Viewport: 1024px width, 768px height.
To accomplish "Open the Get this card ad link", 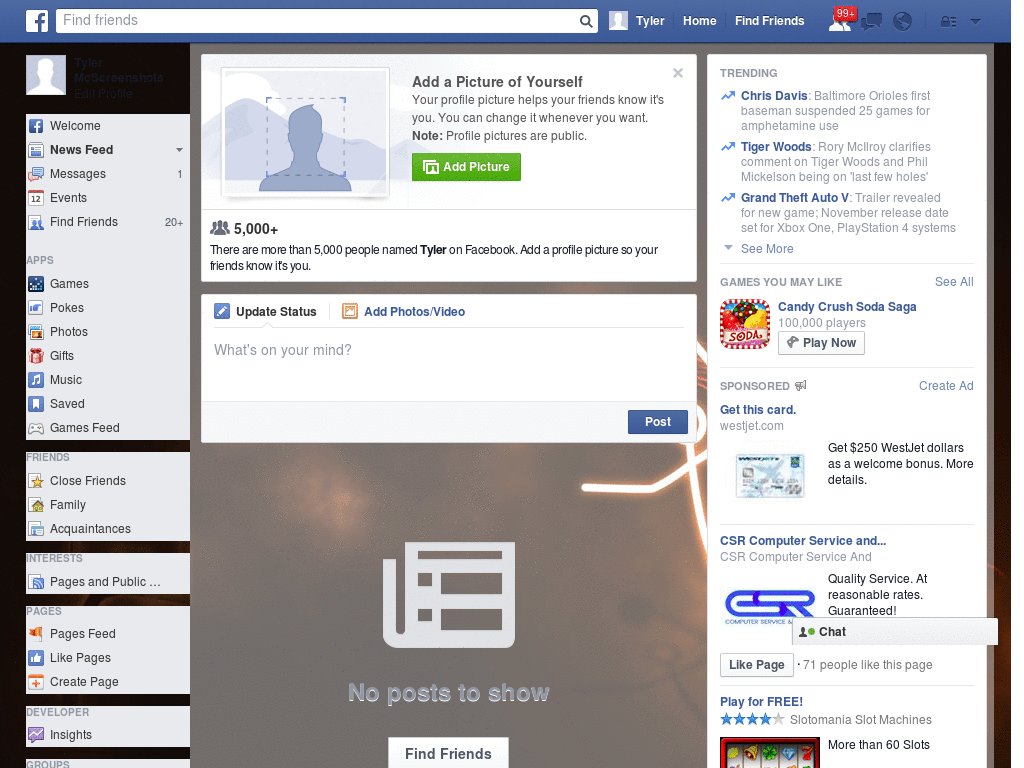I will tap(758, 410).
